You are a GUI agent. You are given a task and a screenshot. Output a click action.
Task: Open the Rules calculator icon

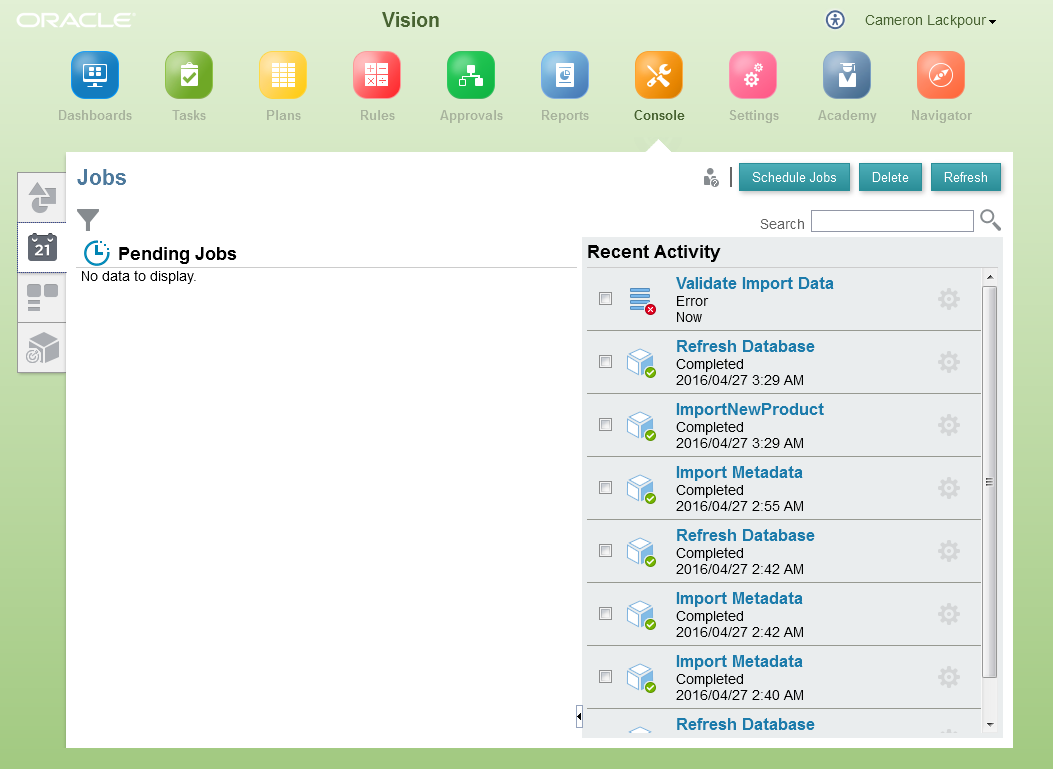coord(377,75)
